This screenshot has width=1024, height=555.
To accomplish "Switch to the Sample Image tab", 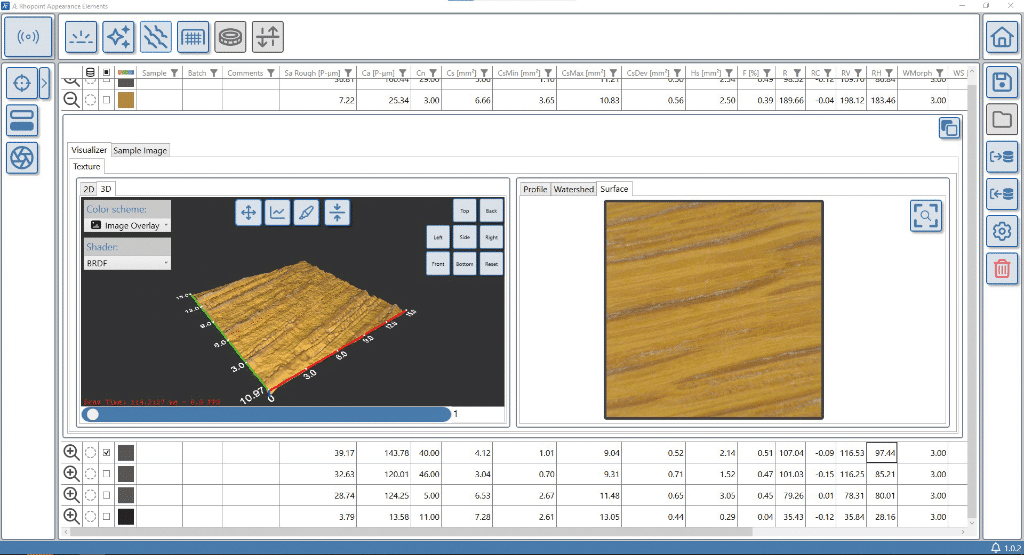I will (x=140, y=150).
